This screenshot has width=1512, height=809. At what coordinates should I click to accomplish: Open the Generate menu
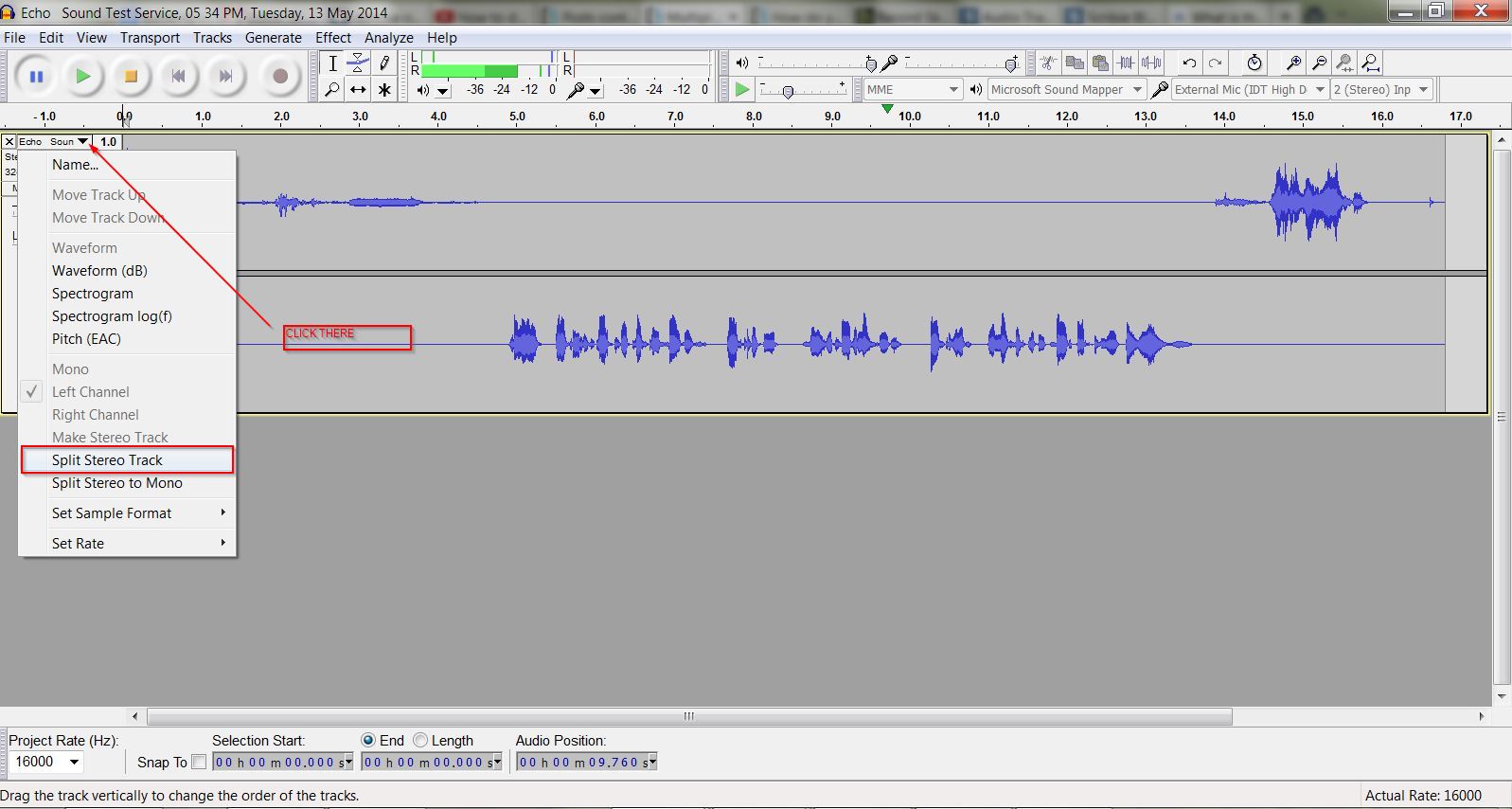pos(274,37)
